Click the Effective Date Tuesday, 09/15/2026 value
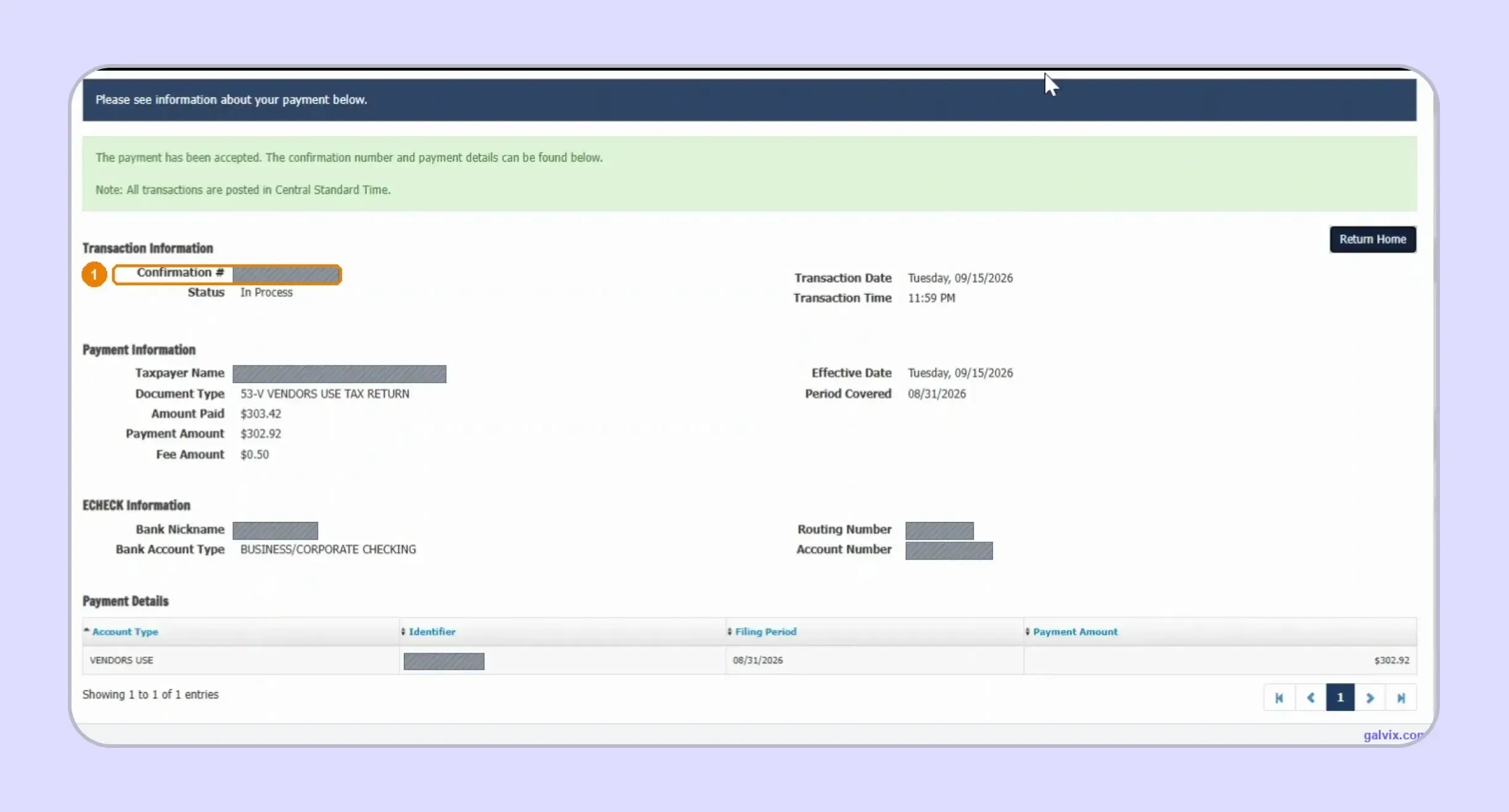The width and height of the screenshot is (1509, 812). tap(960, 373)
